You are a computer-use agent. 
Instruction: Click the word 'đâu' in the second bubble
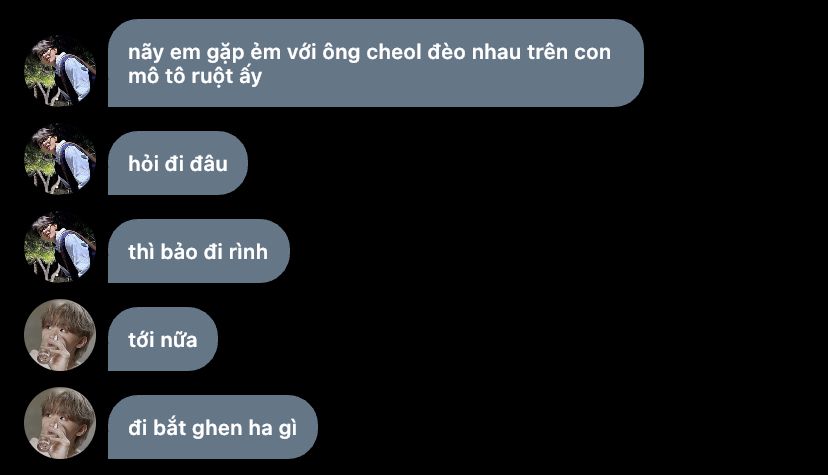pyautogui.click(x=209, y=164)
